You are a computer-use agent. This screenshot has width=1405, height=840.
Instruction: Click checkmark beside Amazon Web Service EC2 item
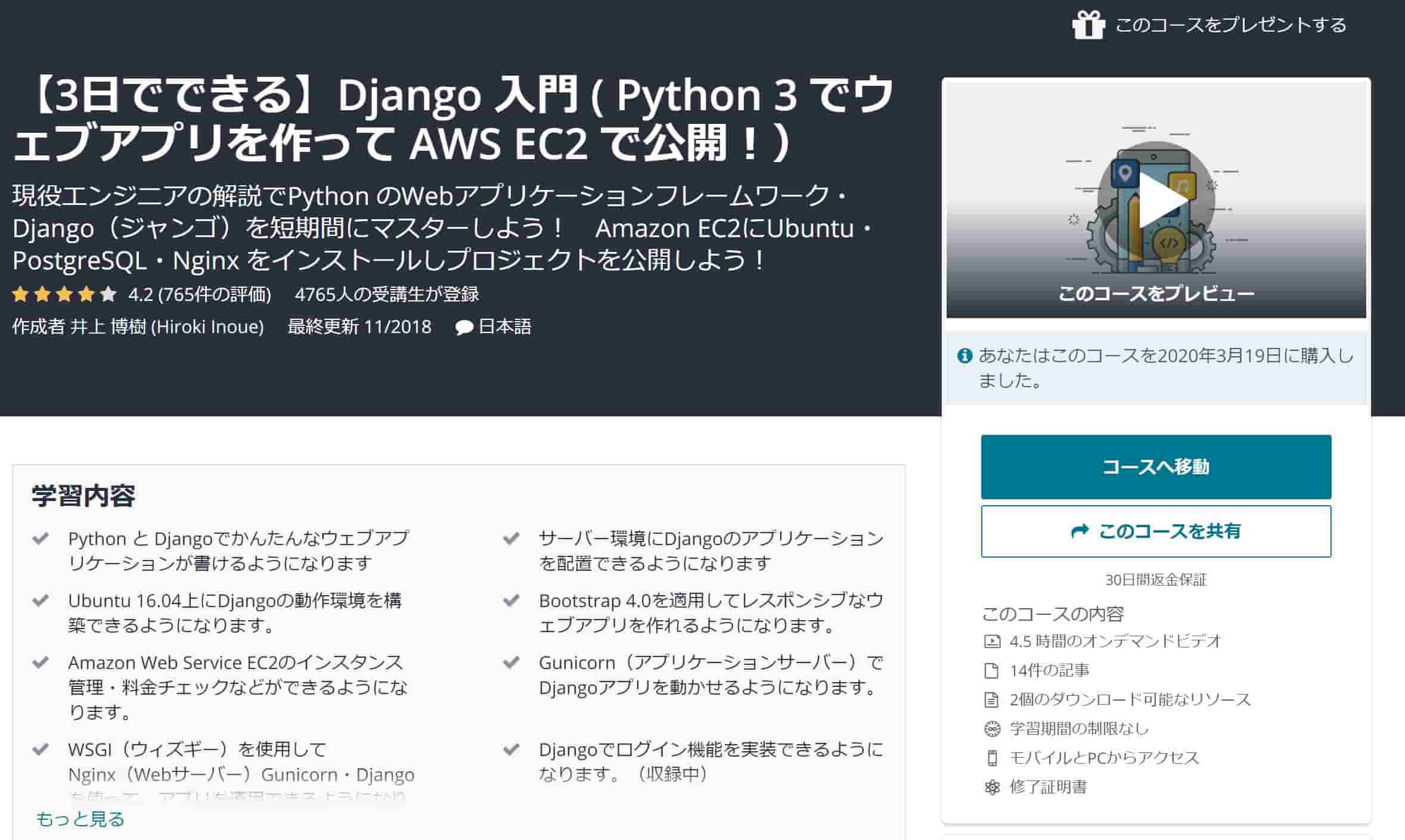[41, 662]
